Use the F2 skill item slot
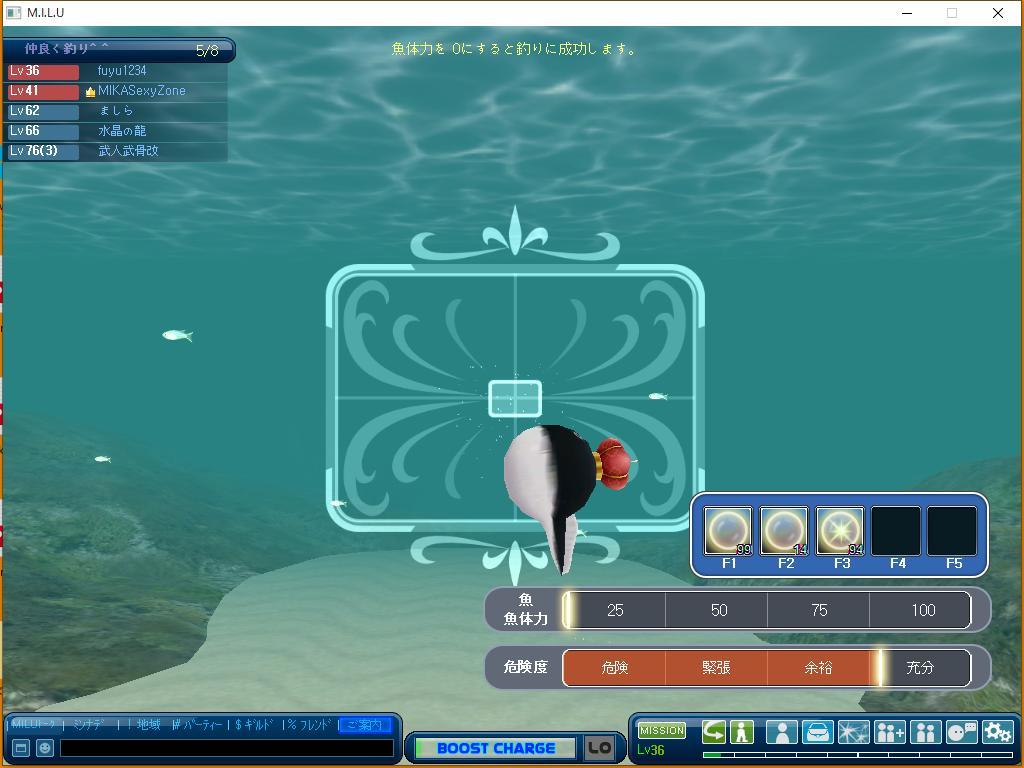The height and width of the screenshot is (768, 1024). [784, 531]
